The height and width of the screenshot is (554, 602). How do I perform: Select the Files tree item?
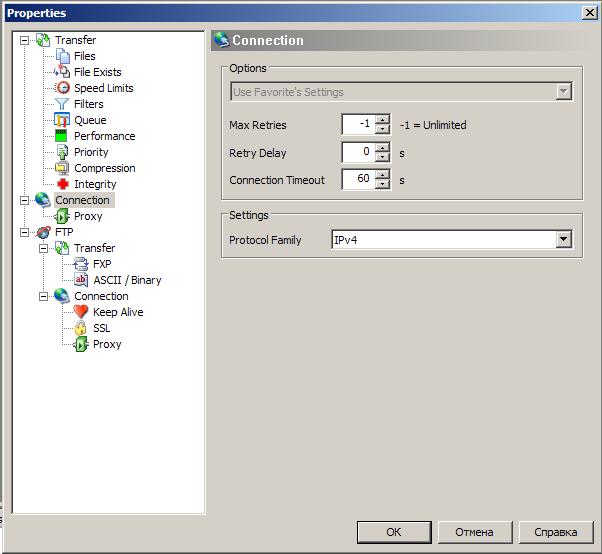[84, 56]
